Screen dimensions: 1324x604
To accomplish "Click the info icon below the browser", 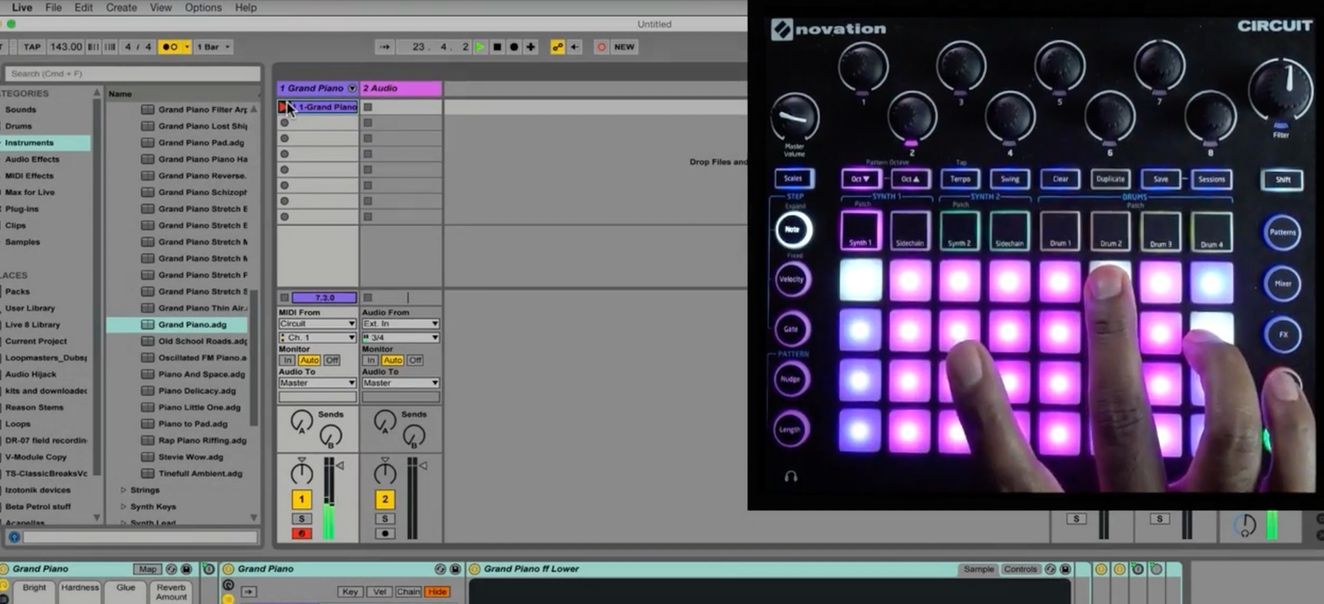I will 14,537.
